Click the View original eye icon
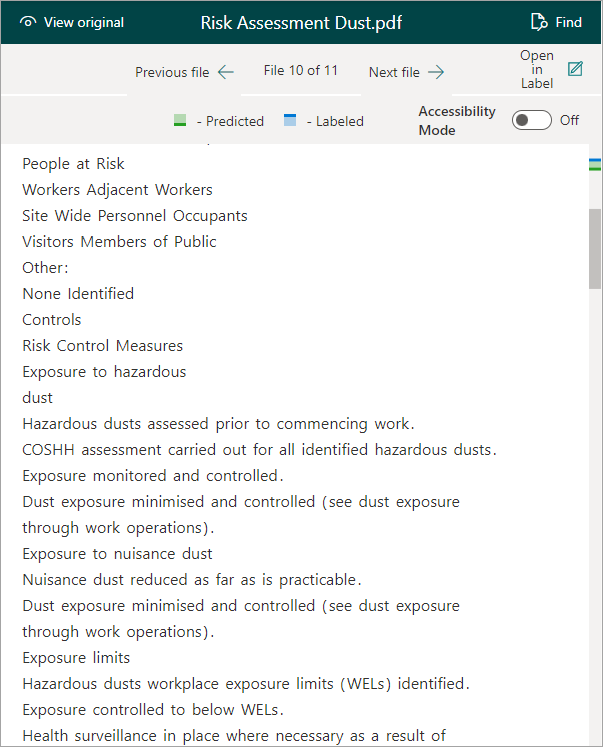Image resolution: width=603 pixels, height=747 pixels. (x=28, y=22)
